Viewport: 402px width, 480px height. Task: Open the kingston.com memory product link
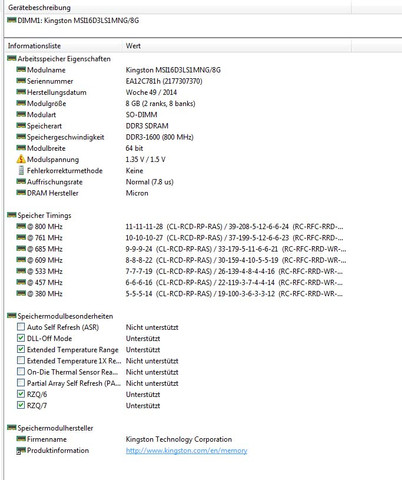(x=186, y=451)
